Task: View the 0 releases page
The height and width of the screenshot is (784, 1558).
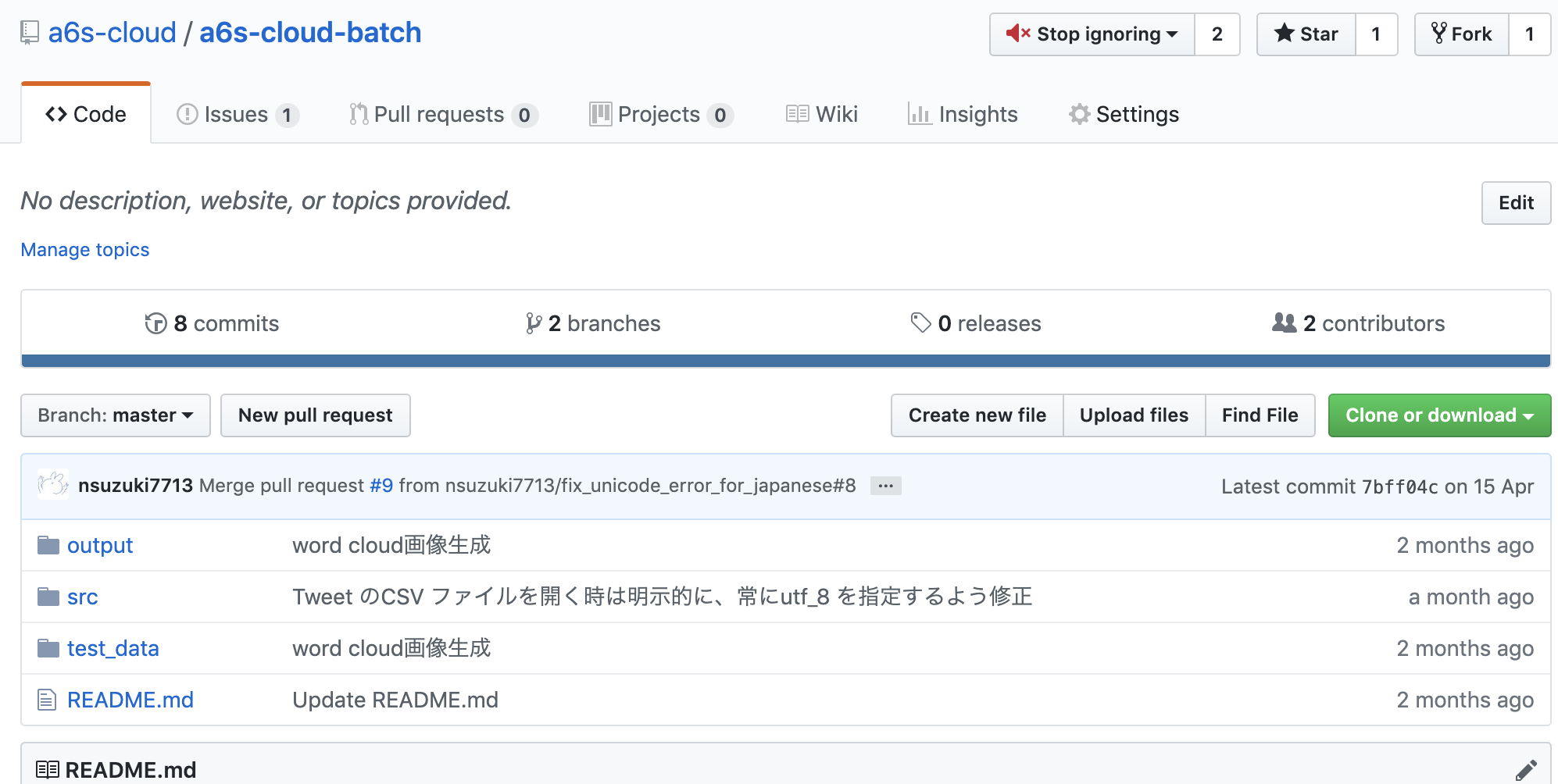Action: pyautogui.click(x=976, y=323)
